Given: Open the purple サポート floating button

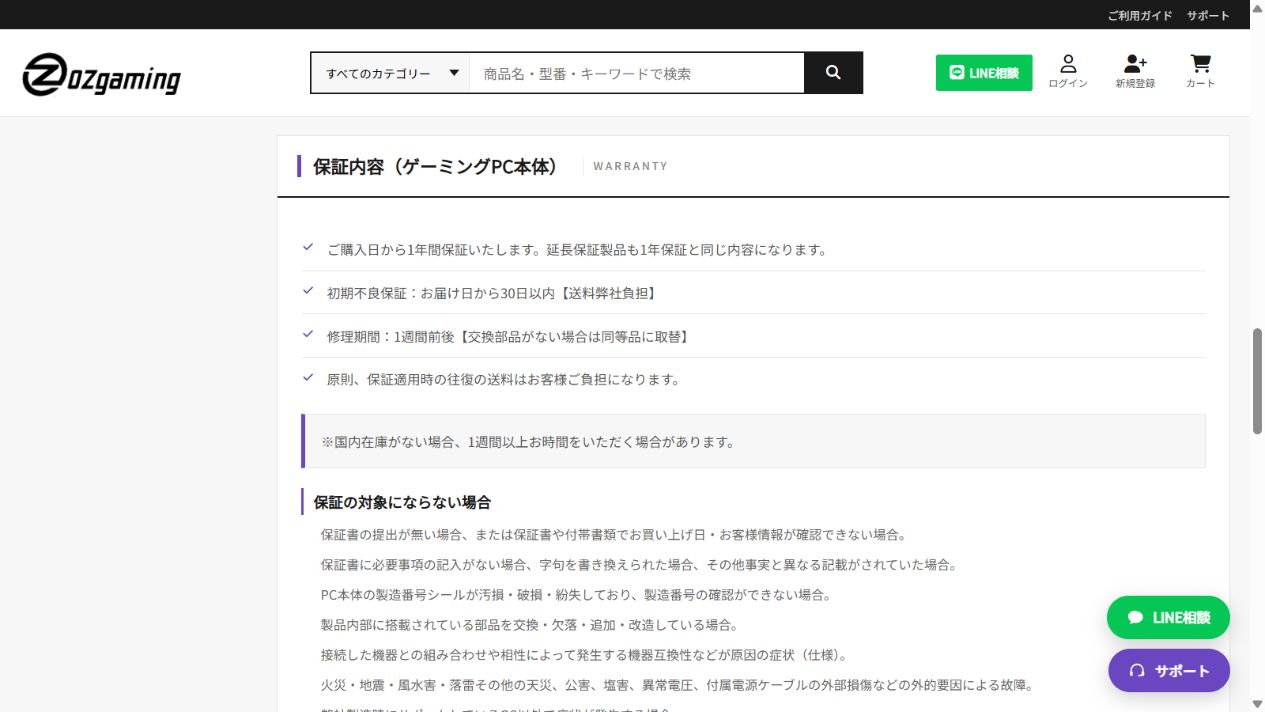Looking at the screenshot, I should coord(1168,671).
